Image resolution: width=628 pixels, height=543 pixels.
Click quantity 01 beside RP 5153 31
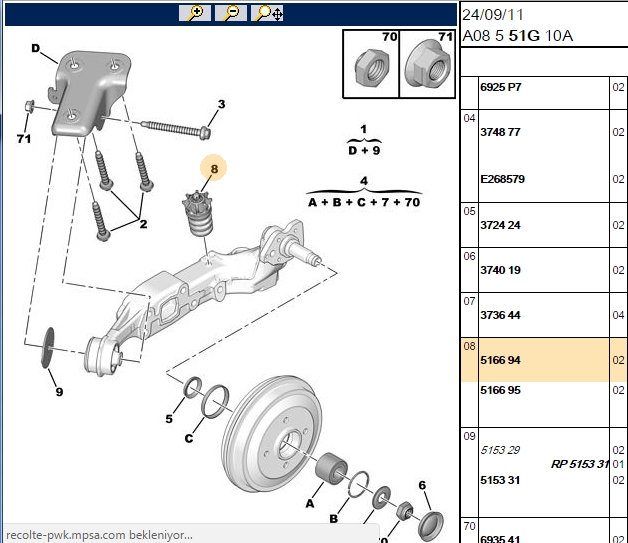pos(618,464)
